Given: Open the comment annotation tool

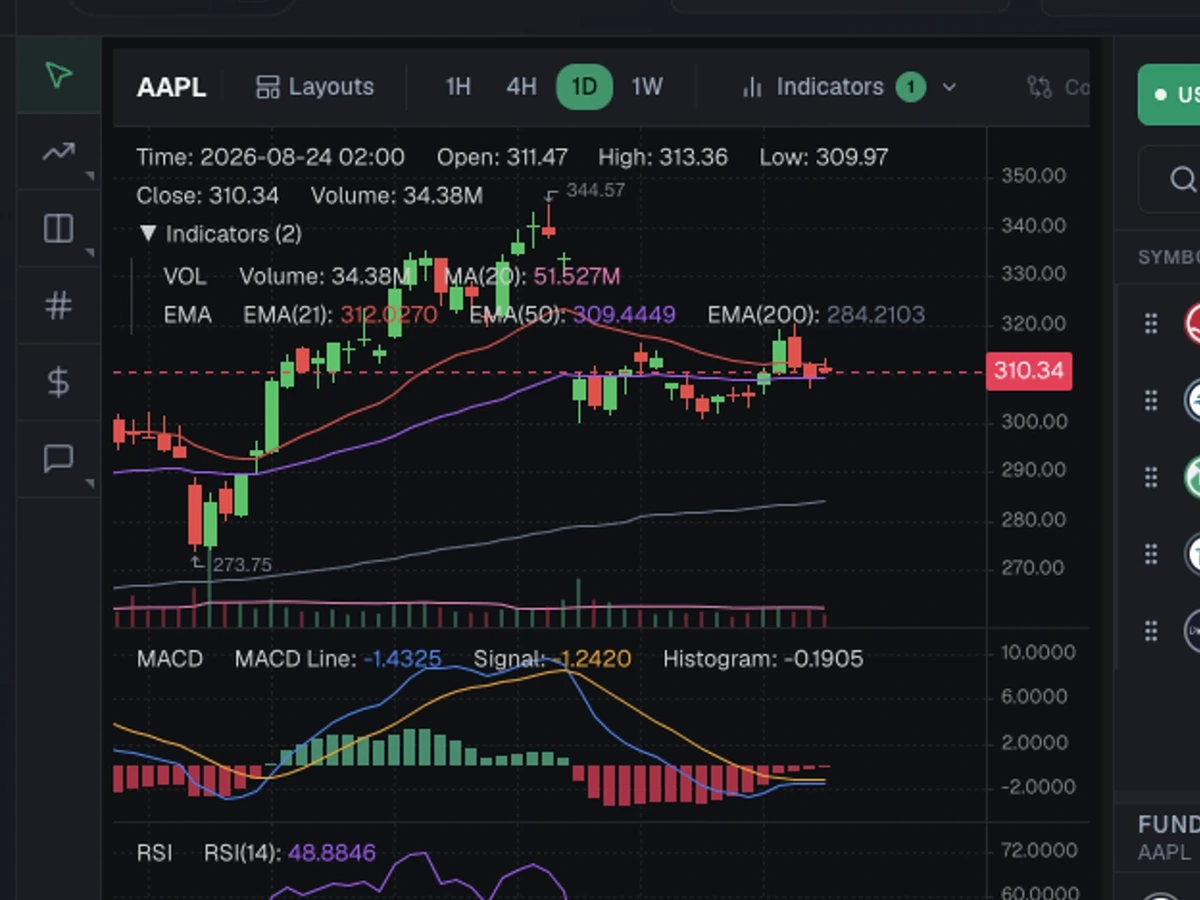Looking at the screenshot, I should [58, 459].
